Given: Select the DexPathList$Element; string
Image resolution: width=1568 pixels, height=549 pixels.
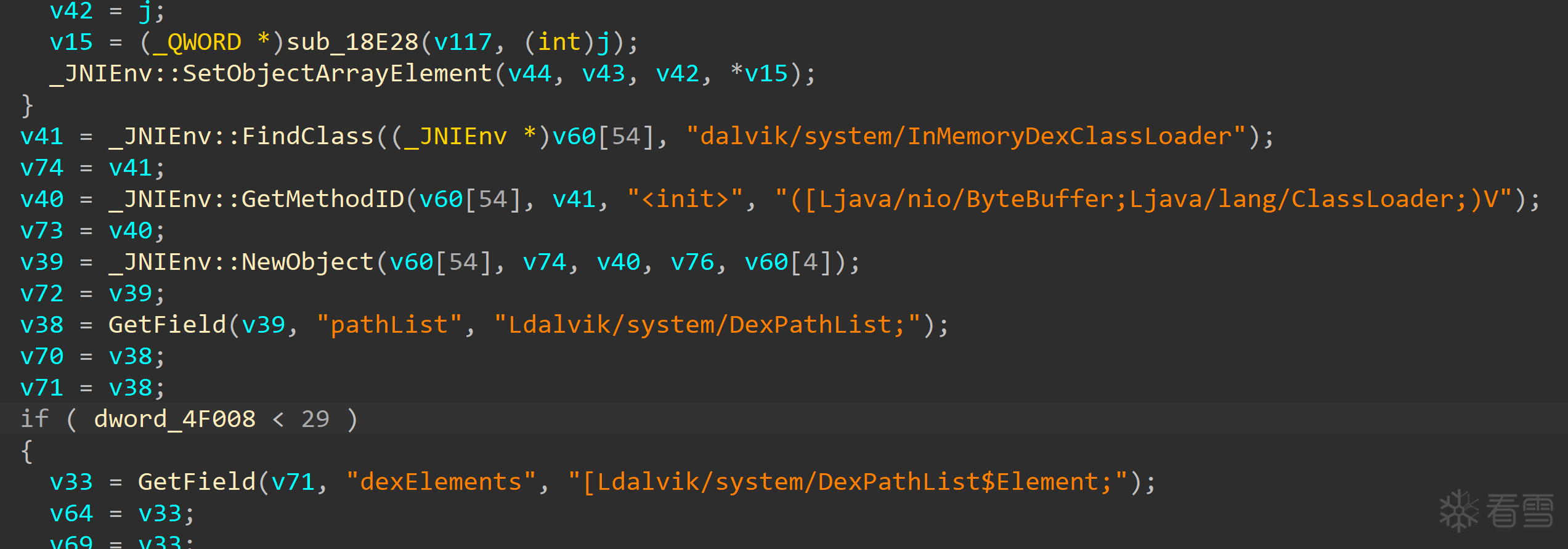Looking at the screenshot, I should coord(848,482).
